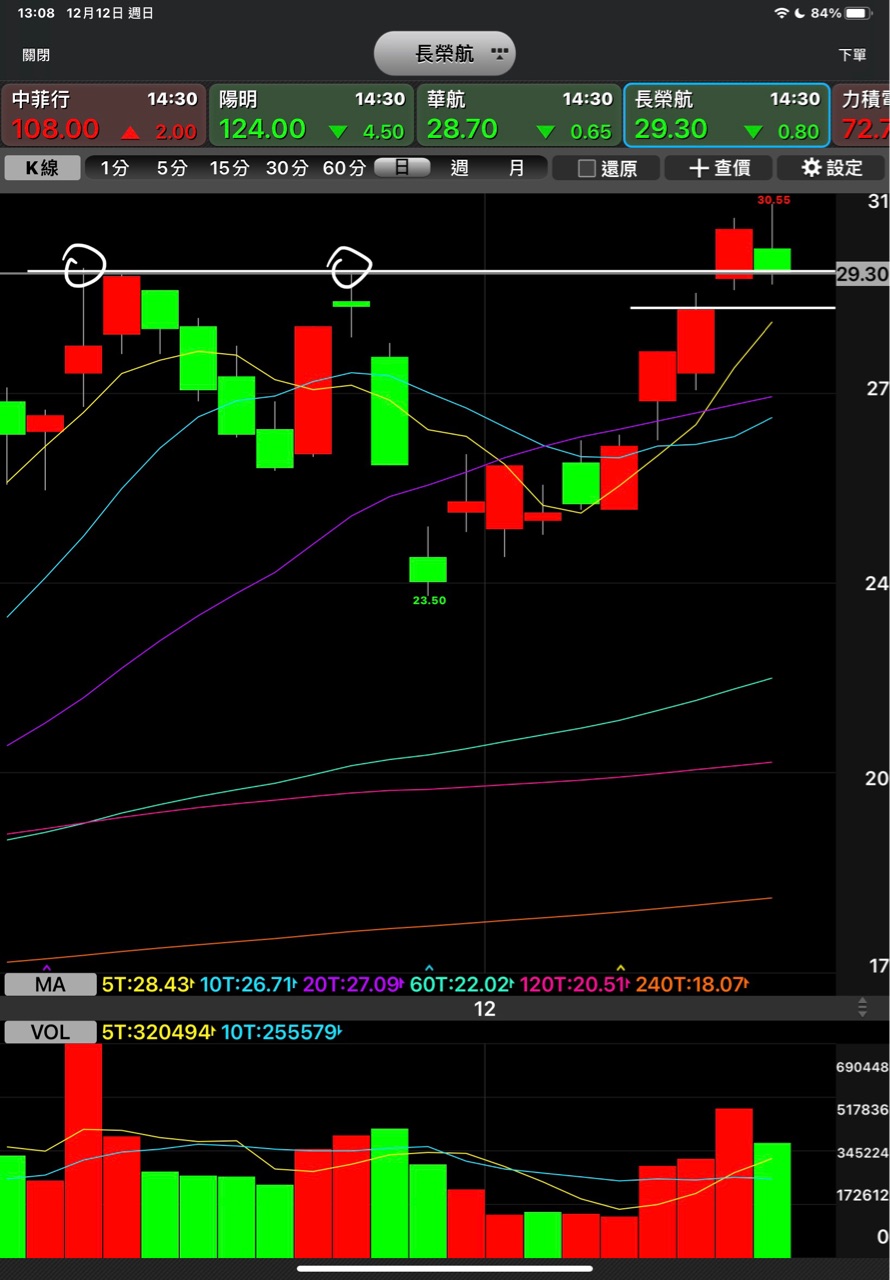Switch to the 1分 timeframe

114,168
